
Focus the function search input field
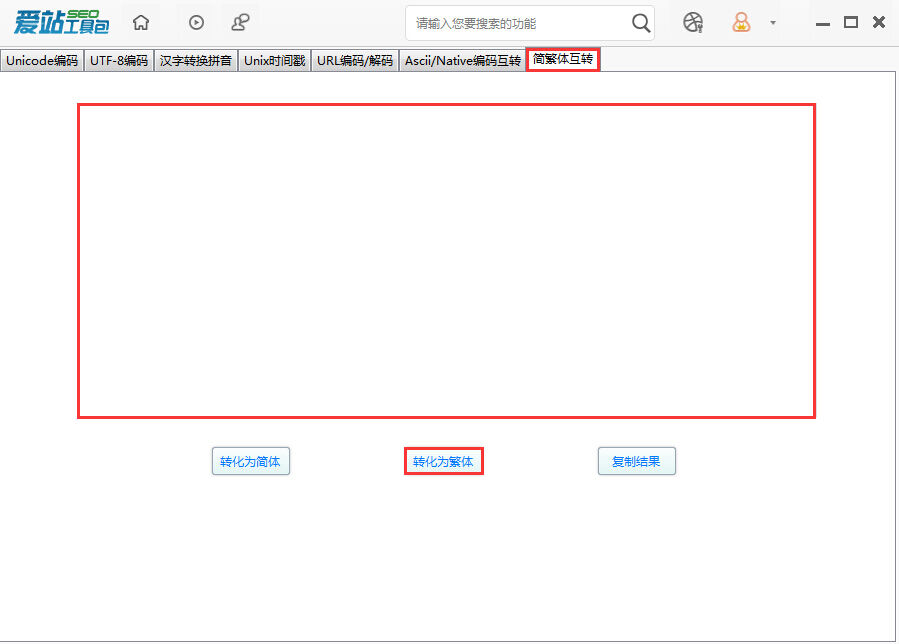[x=518, y=23]
